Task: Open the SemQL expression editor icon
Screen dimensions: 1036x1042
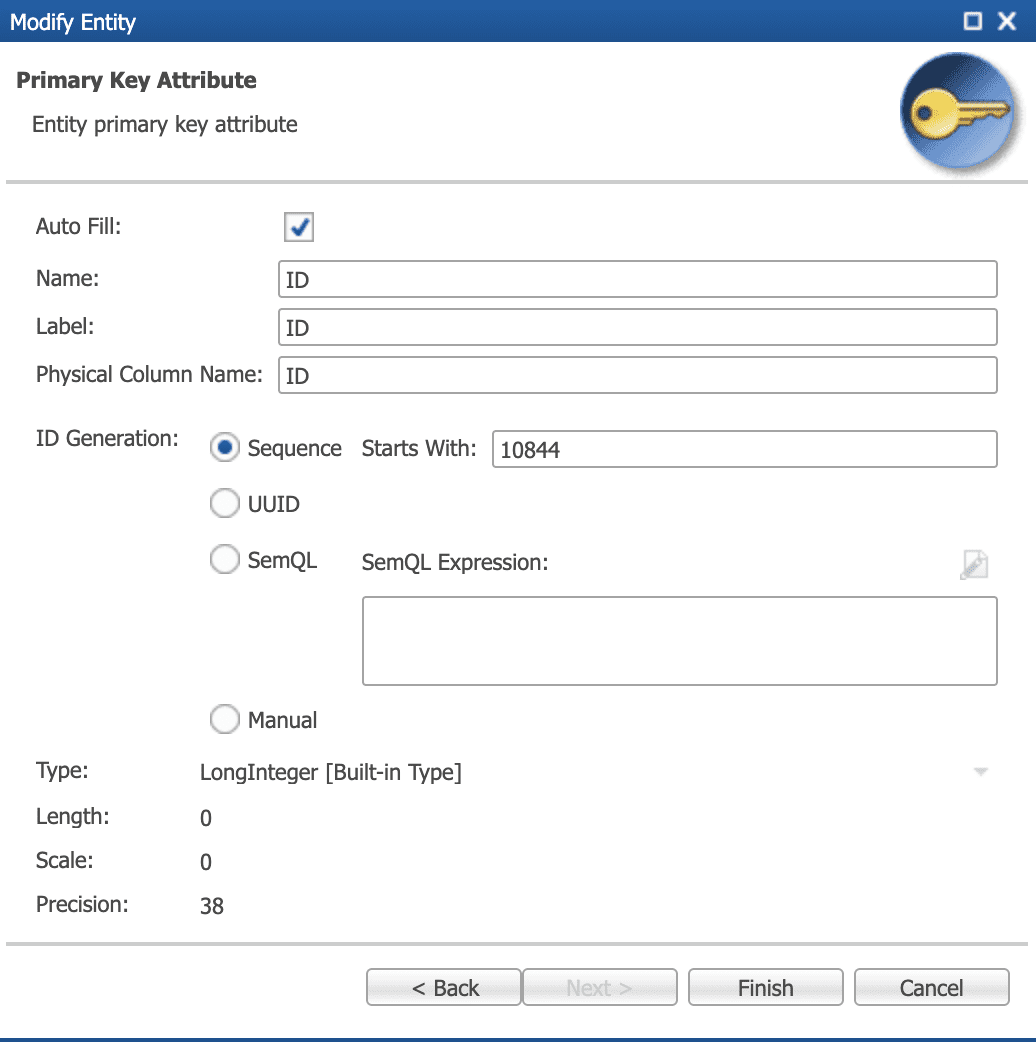Action: tap(973, 564)
